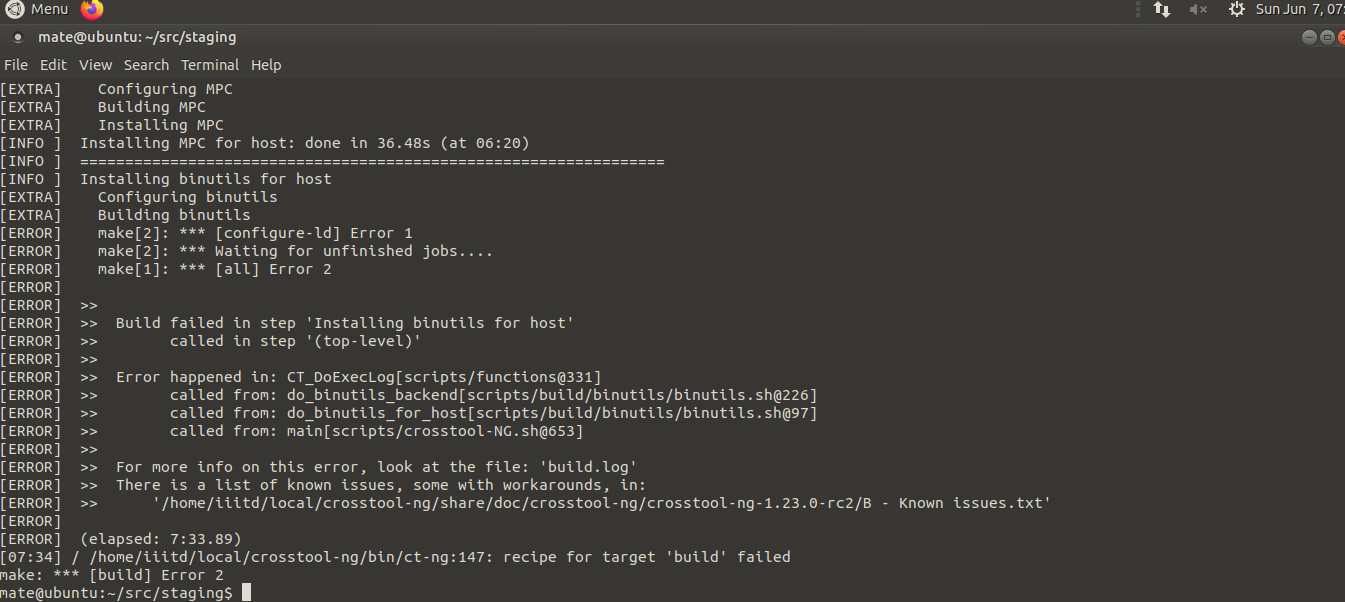Unmute the system volume indicator
The width and height of the screenshot is (1345, 602).
1197,10
